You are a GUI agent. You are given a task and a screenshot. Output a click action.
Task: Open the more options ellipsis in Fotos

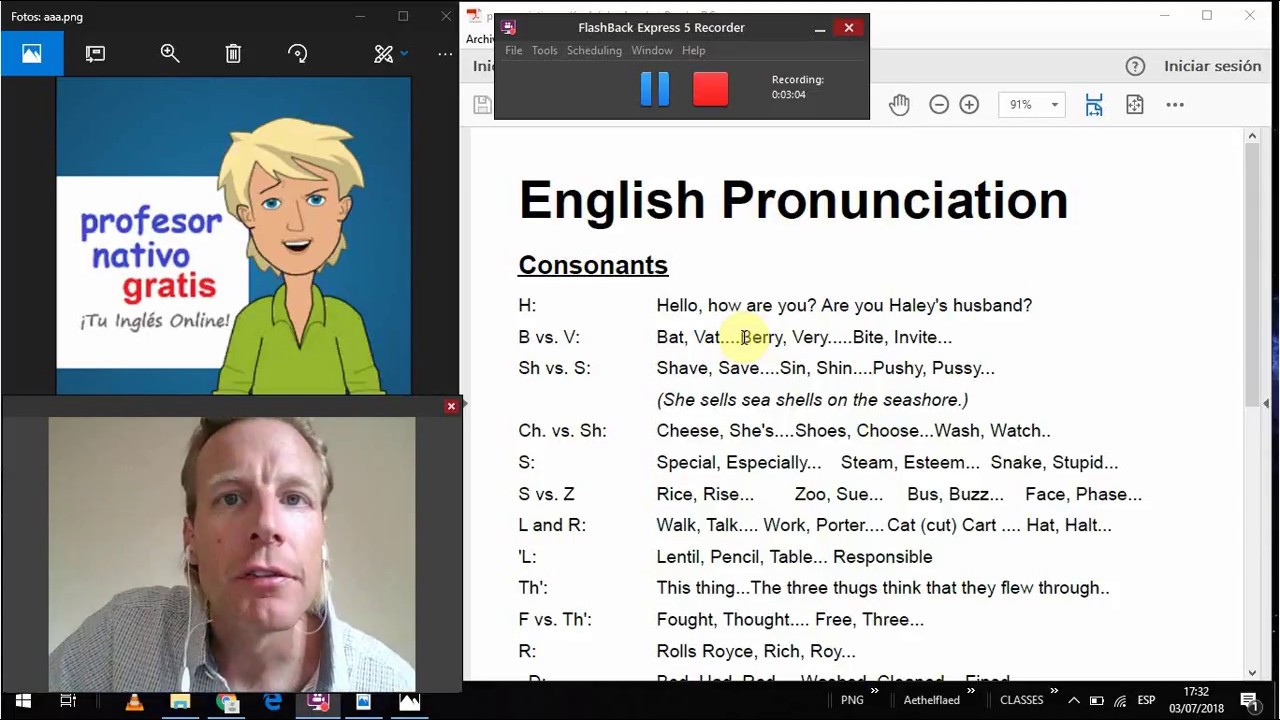click(445, 53)
